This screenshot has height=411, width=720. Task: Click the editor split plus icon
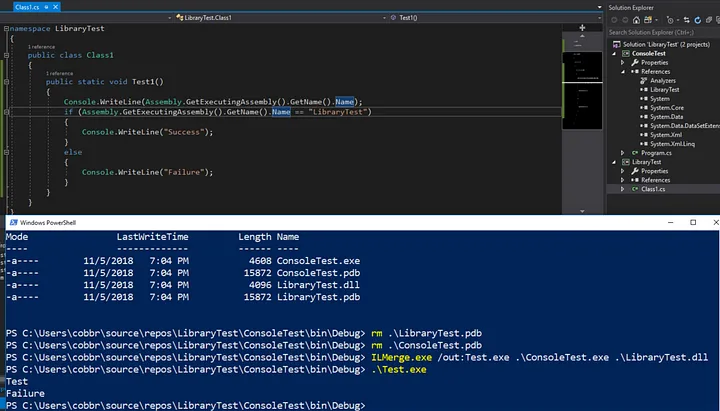point(582,28)
